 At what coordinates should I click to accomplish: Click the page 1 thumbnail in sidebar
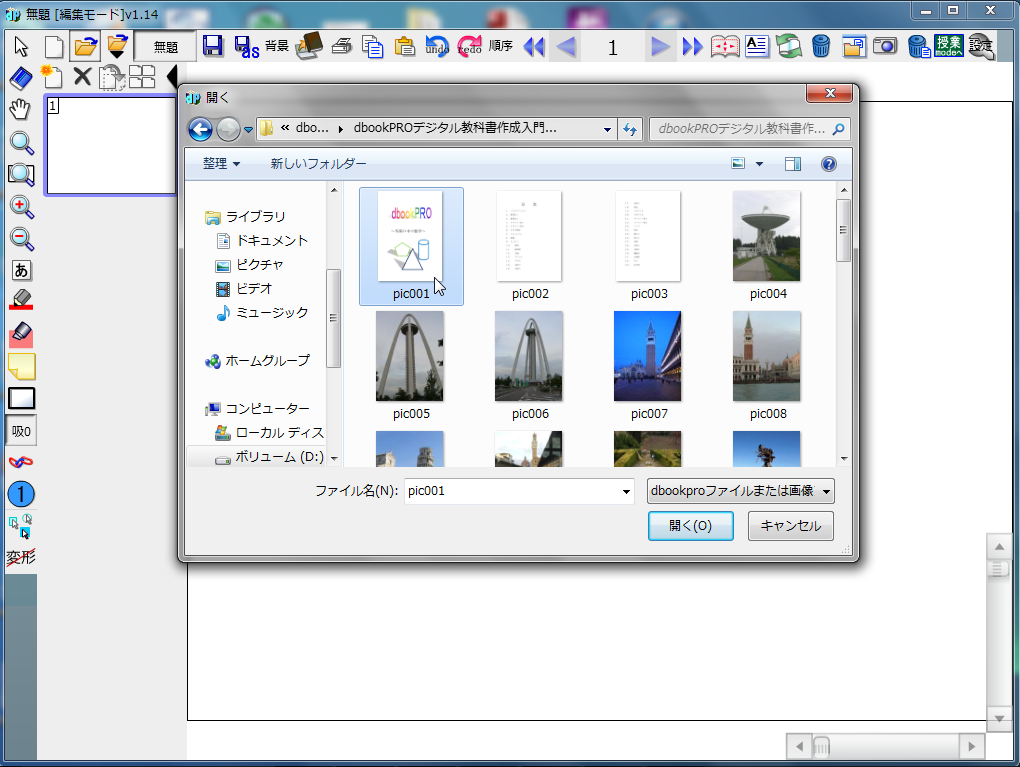click(x=111, y=144)
